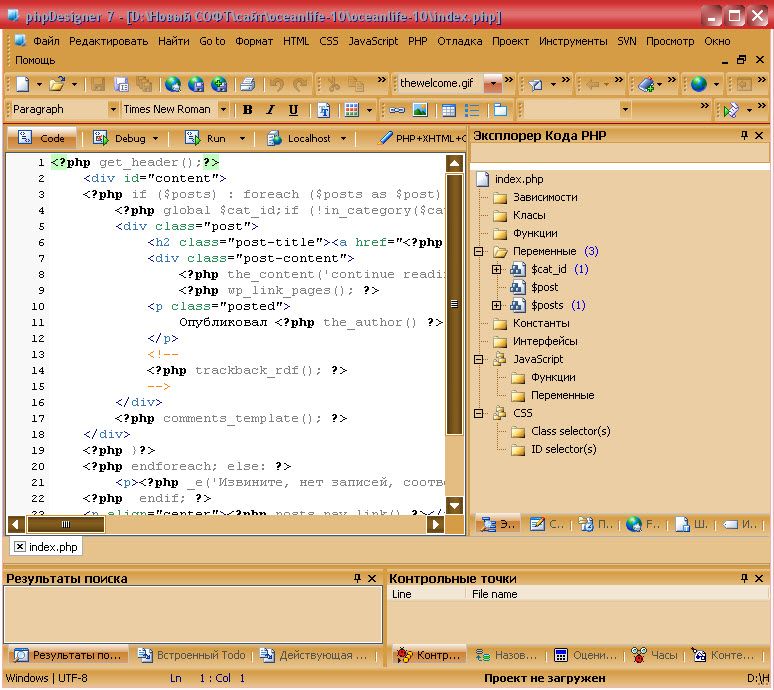The width and height of the screenshot is (774, 690).
Task: Click the Print icon in toolbar
Action: click(x=248, y=84)
